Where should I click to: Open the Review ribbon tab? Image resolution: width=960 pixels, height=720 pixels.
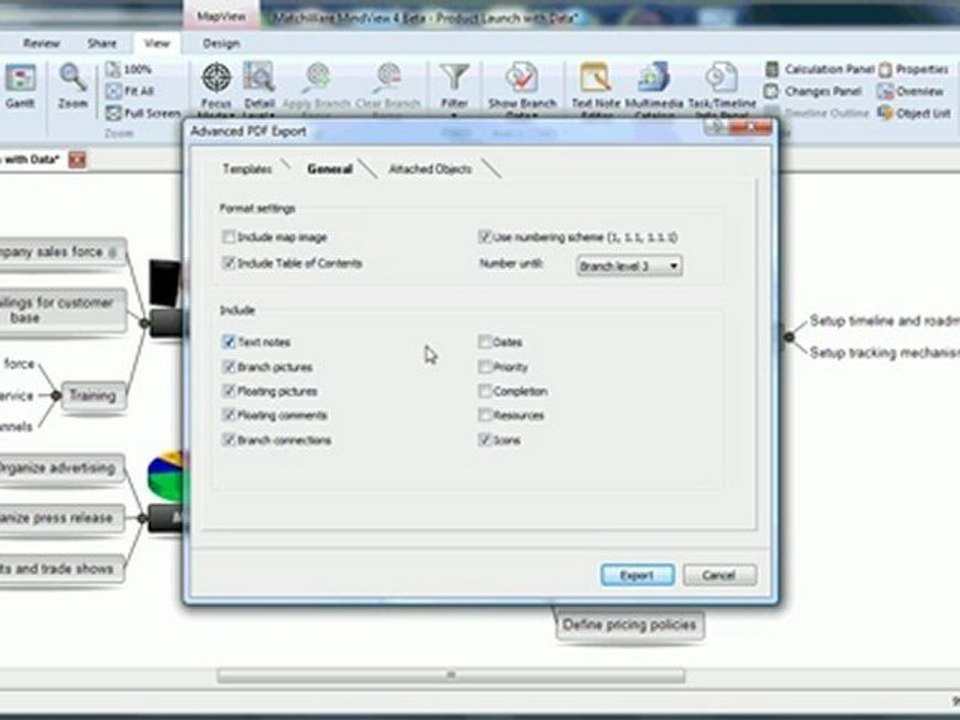42,43
